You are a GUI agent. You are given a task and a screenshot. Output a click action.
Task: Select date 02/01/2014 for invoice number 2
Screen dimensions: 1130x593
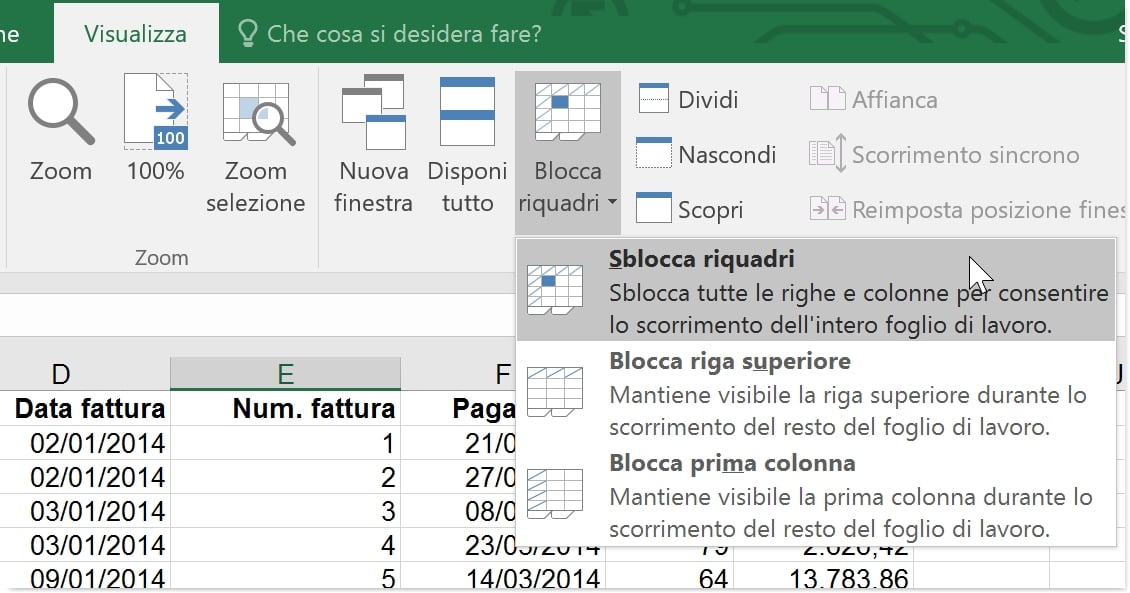click(85, 476)
